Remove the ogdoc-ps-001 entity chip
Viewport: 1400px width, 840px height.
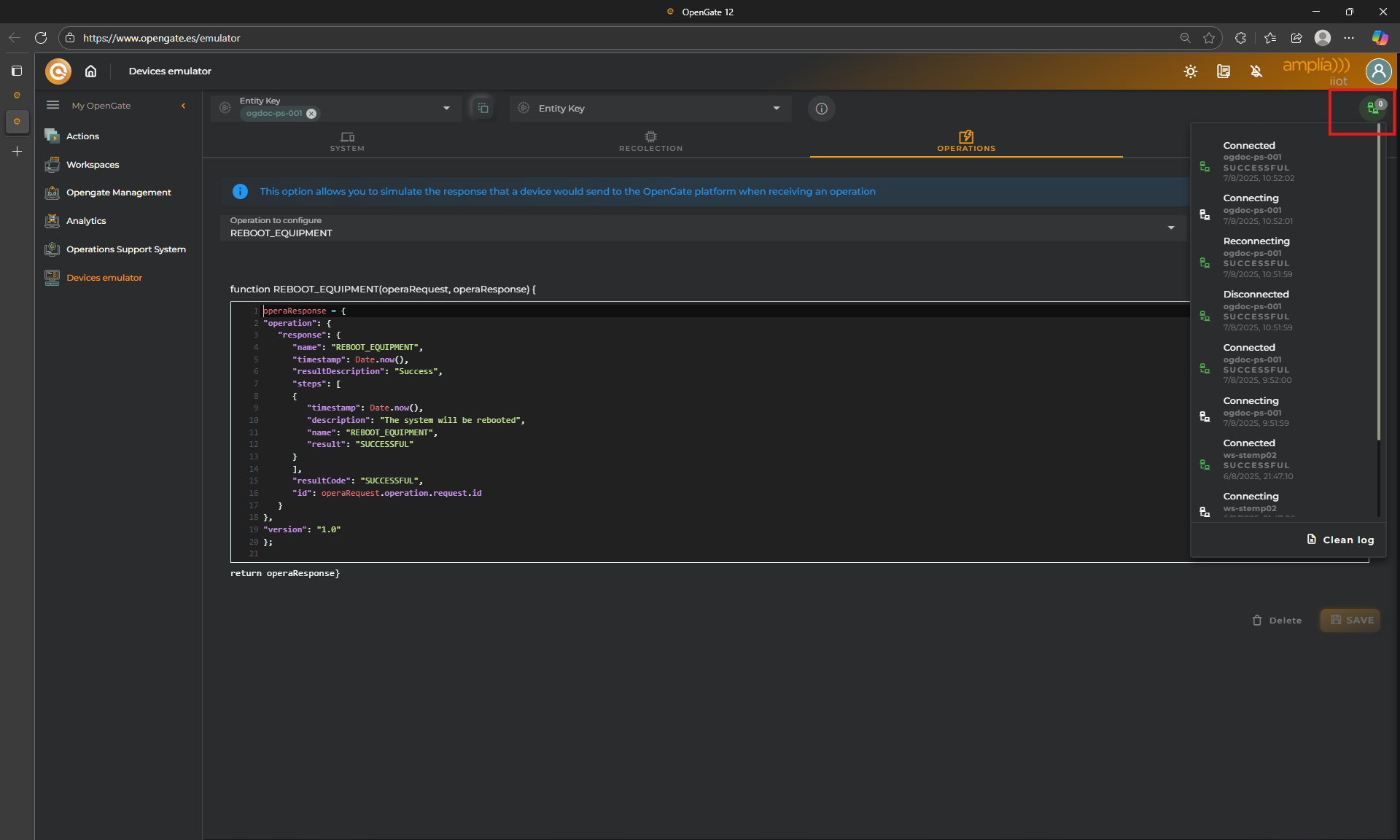pos(311,114)
